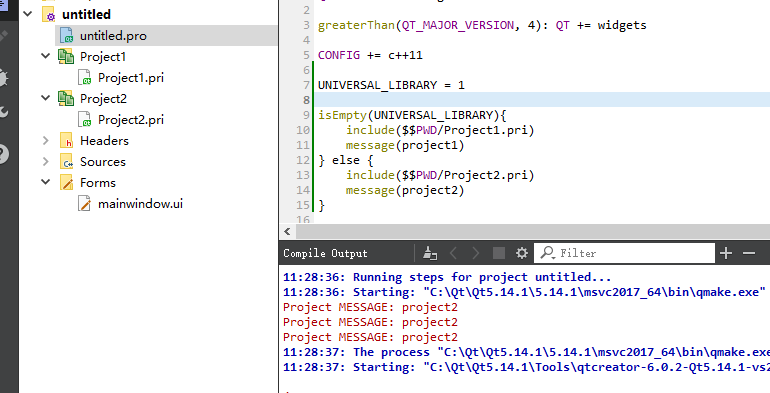Screen dimensions: 770x393
Task: Go to next compile output item
Action: pyautogui.click(x=475, y=253)
